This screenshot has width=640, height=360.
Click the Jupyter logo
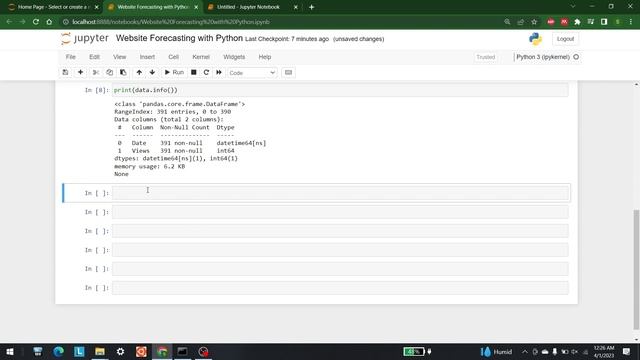pos(85,38)
